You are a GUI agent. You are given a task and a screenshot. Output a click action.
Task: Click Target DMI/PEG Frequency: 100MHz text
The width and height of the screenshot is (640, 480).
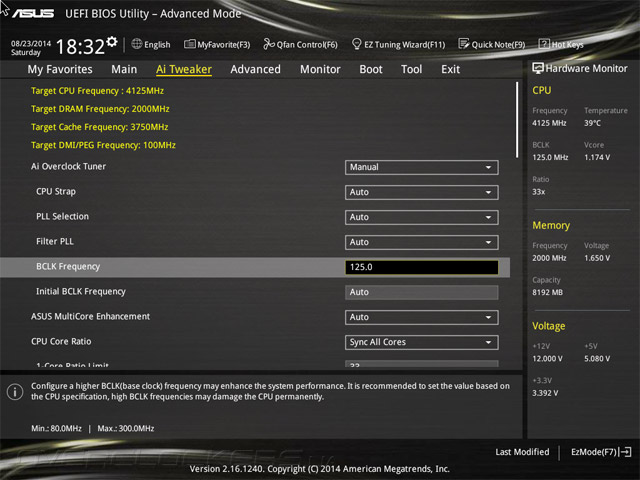coord(103,145)
